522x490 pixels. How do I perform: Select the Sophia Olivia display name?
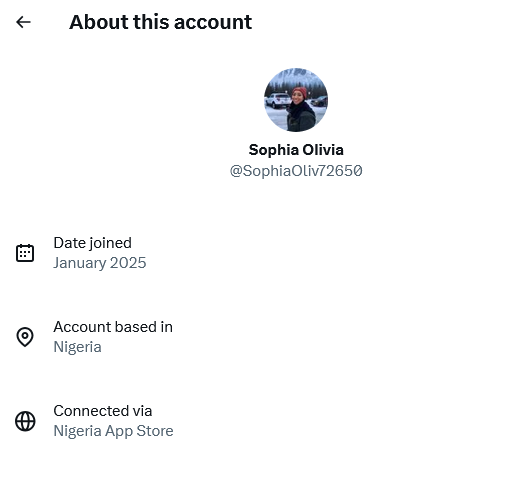point(296,150)
